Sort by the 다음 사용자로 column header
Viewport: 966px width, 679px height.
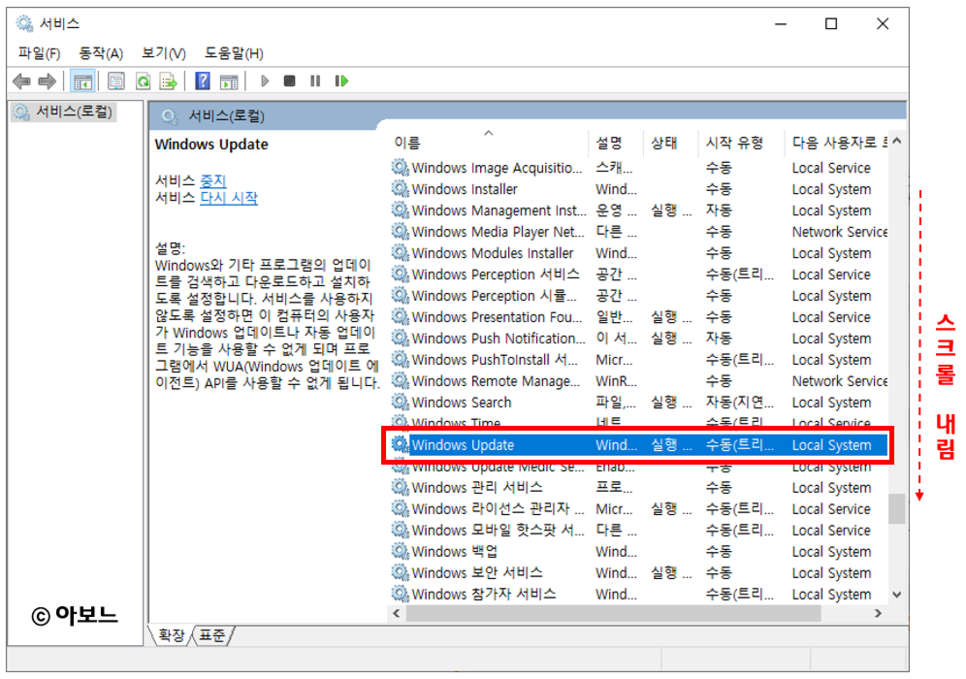[839, 143]
